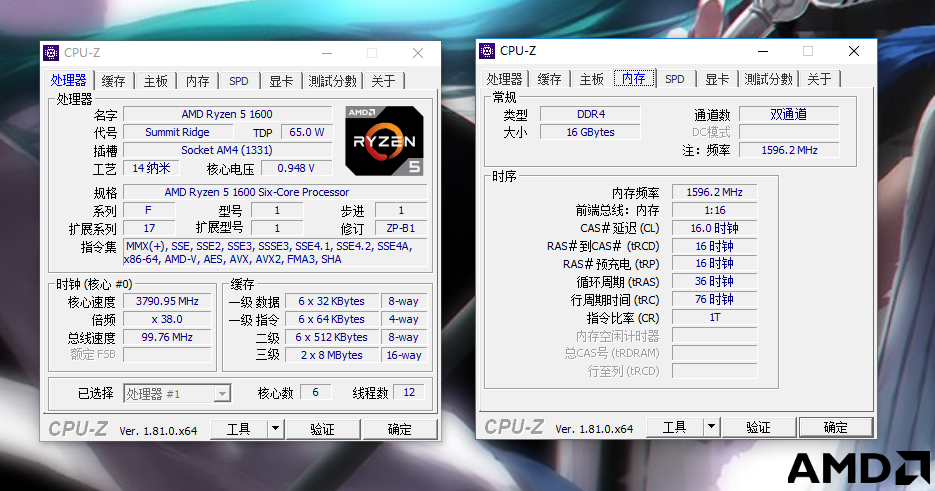
Task: Switch to 主板 tab in right CPU-Z window
Action: pyautogui.click(x=592, y=79)
